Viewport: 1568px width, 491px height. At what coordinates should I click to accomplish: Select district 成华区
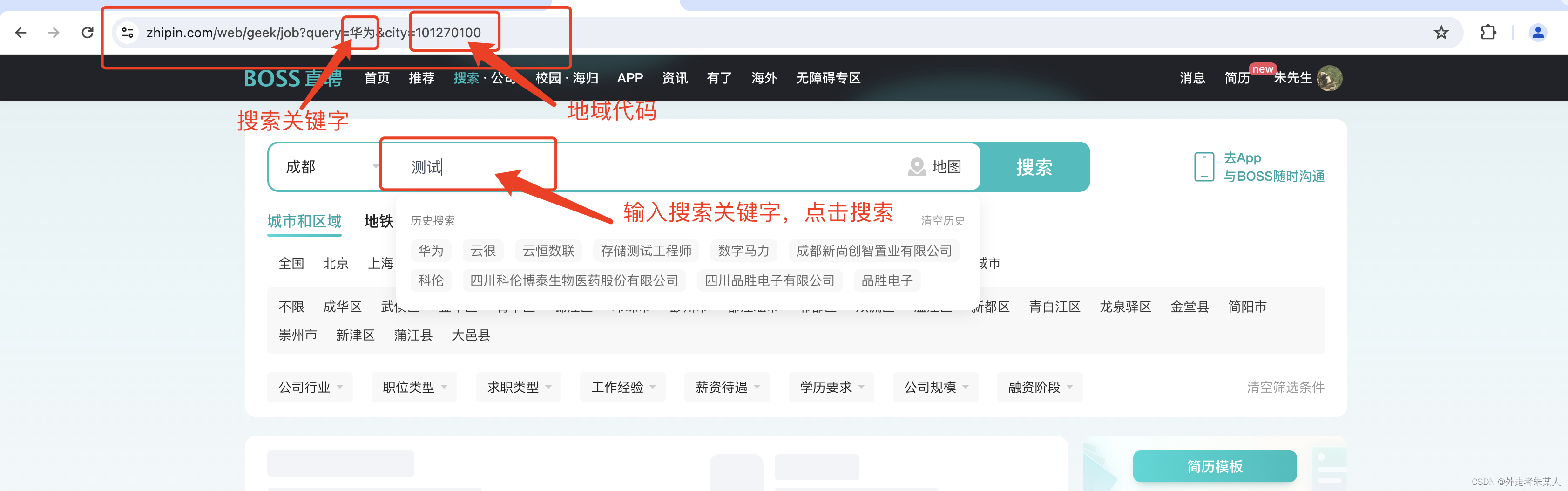(x=342, y=307)
